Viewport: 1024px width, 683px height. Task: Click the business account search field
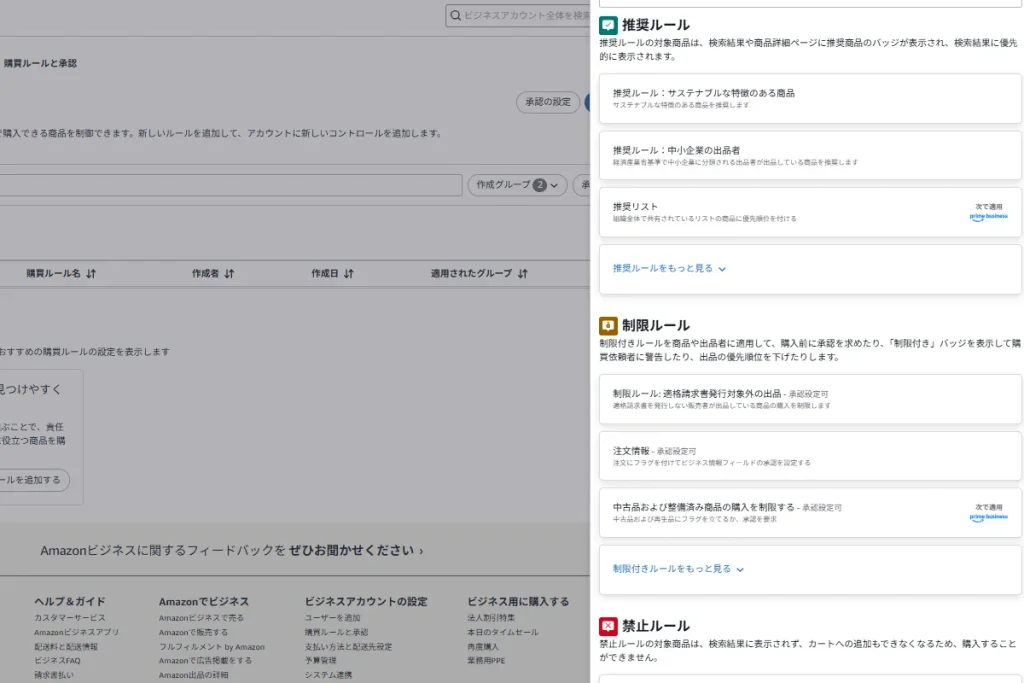click(518, 15)
